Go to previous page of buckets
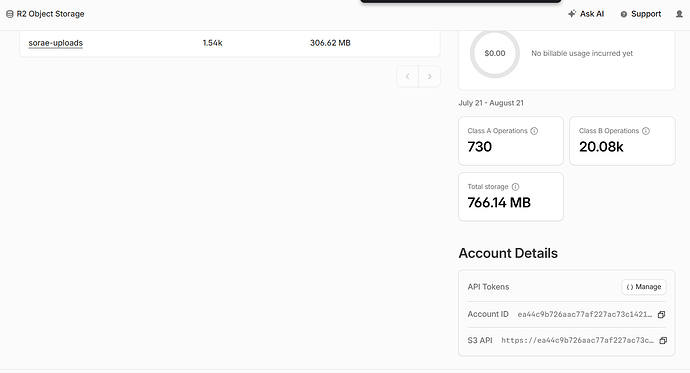This screenshot has width=690, height=373. tap(407, 77)
